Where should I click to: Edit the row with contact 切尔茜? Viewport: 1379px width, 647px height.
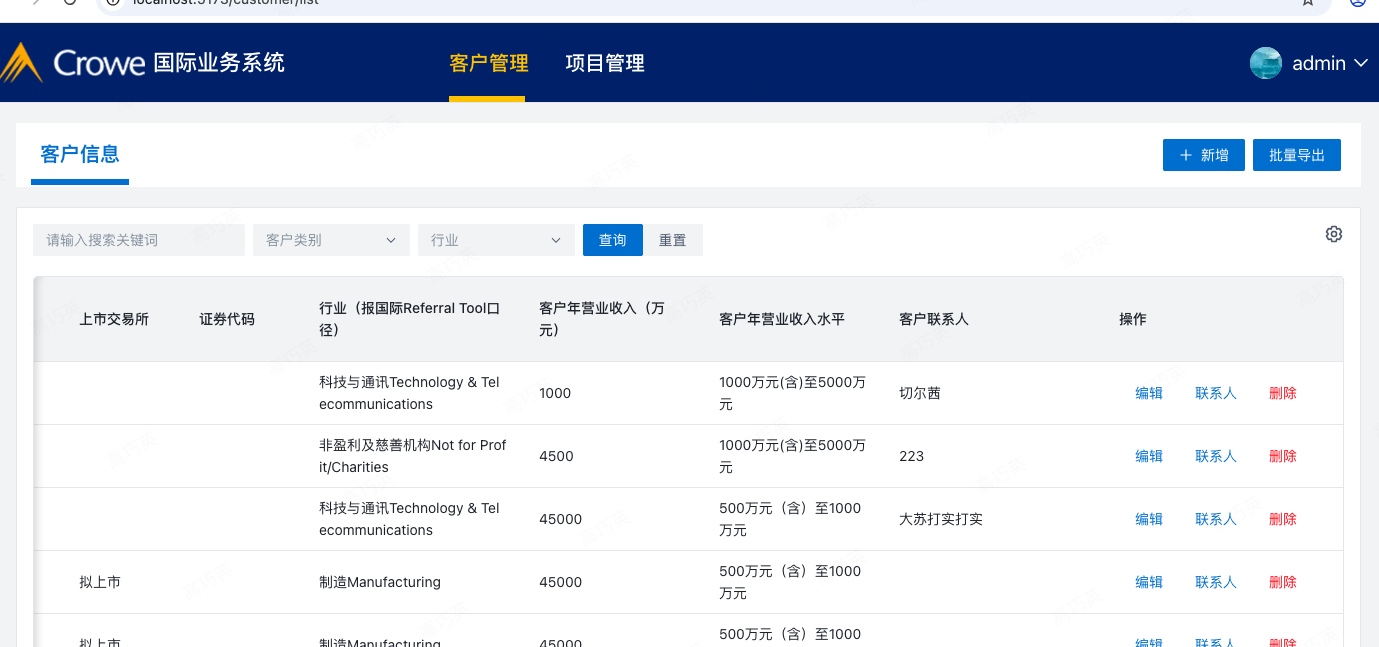(x=1148, y=393)
